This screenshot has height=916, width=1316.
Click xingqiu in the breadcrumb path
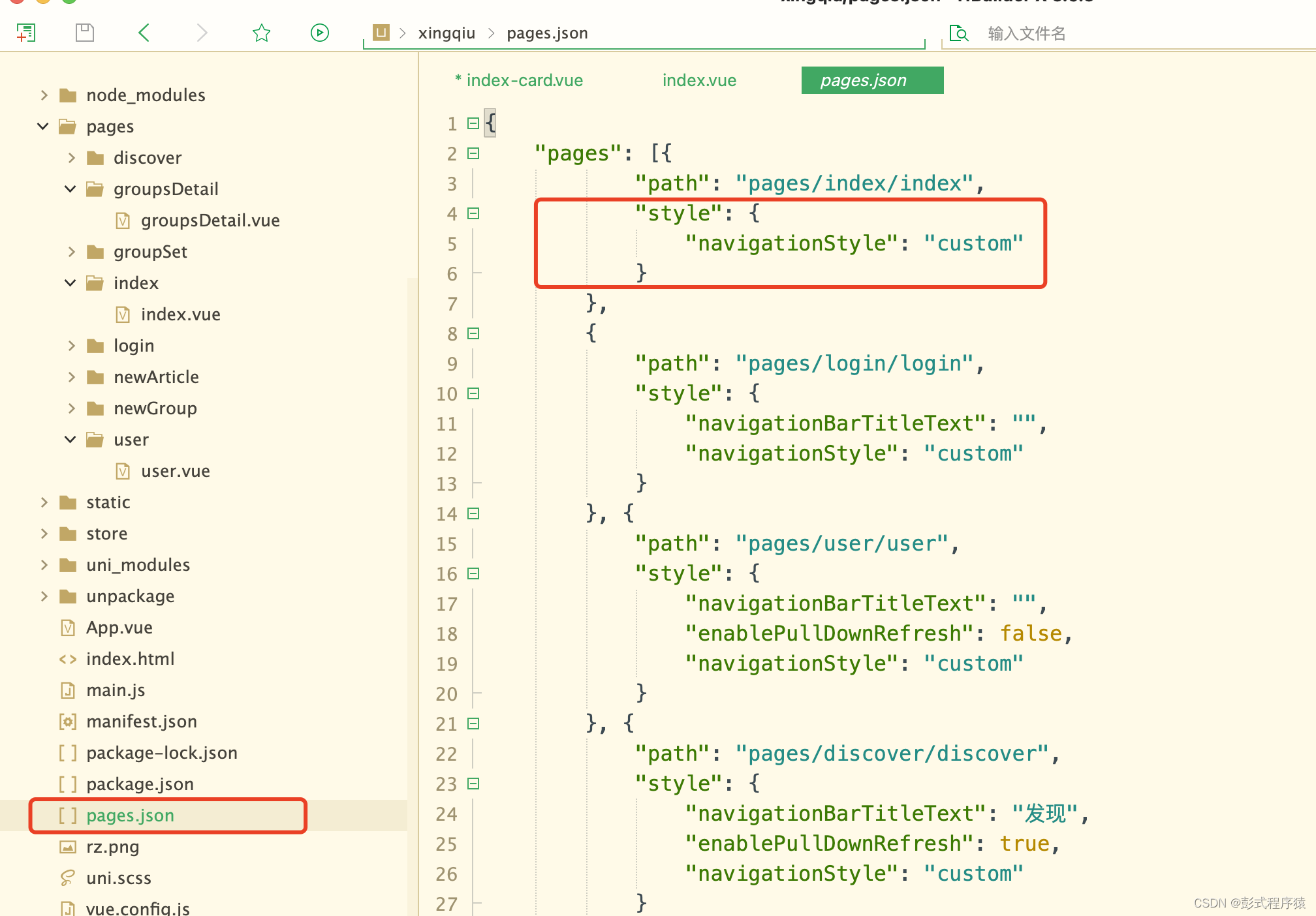coord(446,33)
